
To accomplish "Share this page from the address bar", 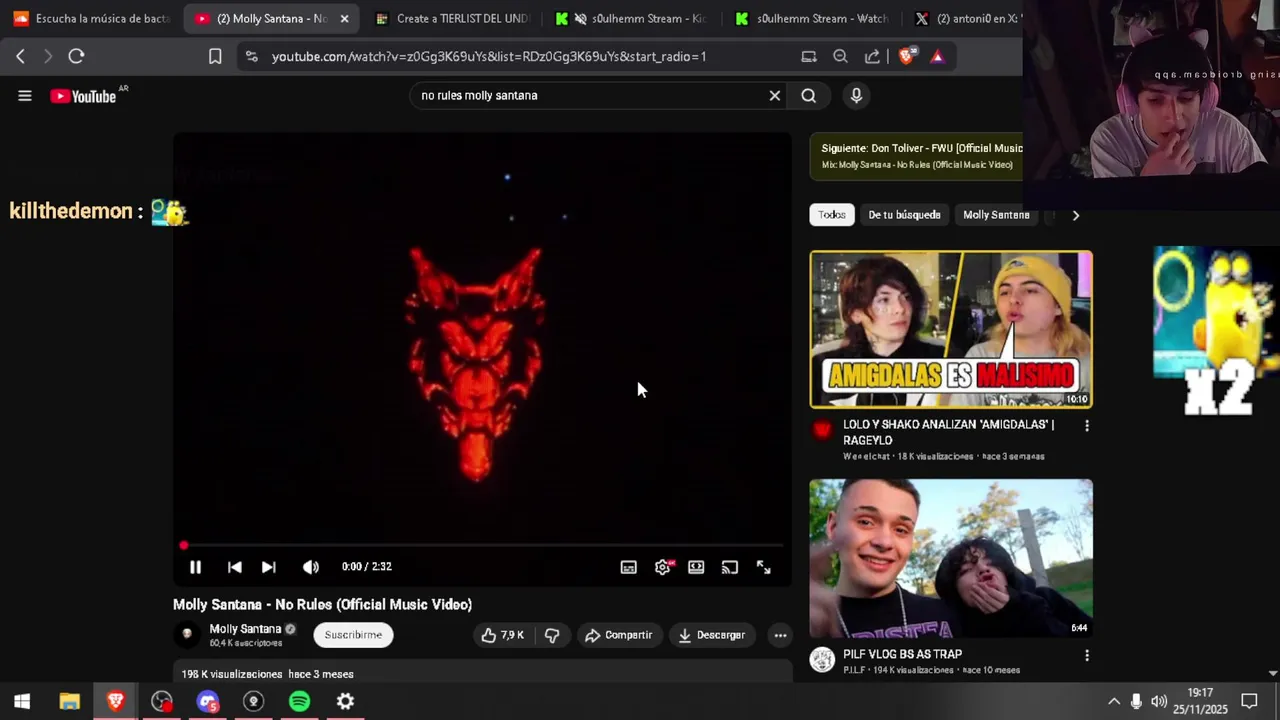I will (872, 57).
